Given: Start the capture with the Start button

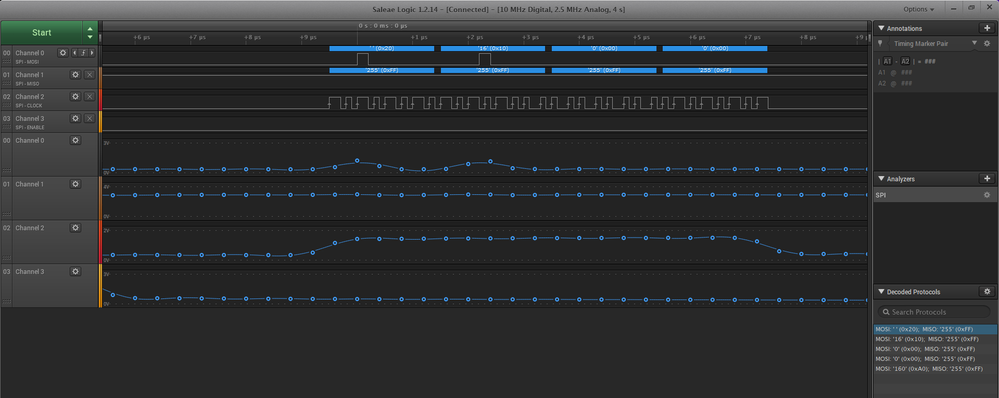Looking at the screenshot, I should click(x=42, y=32).
